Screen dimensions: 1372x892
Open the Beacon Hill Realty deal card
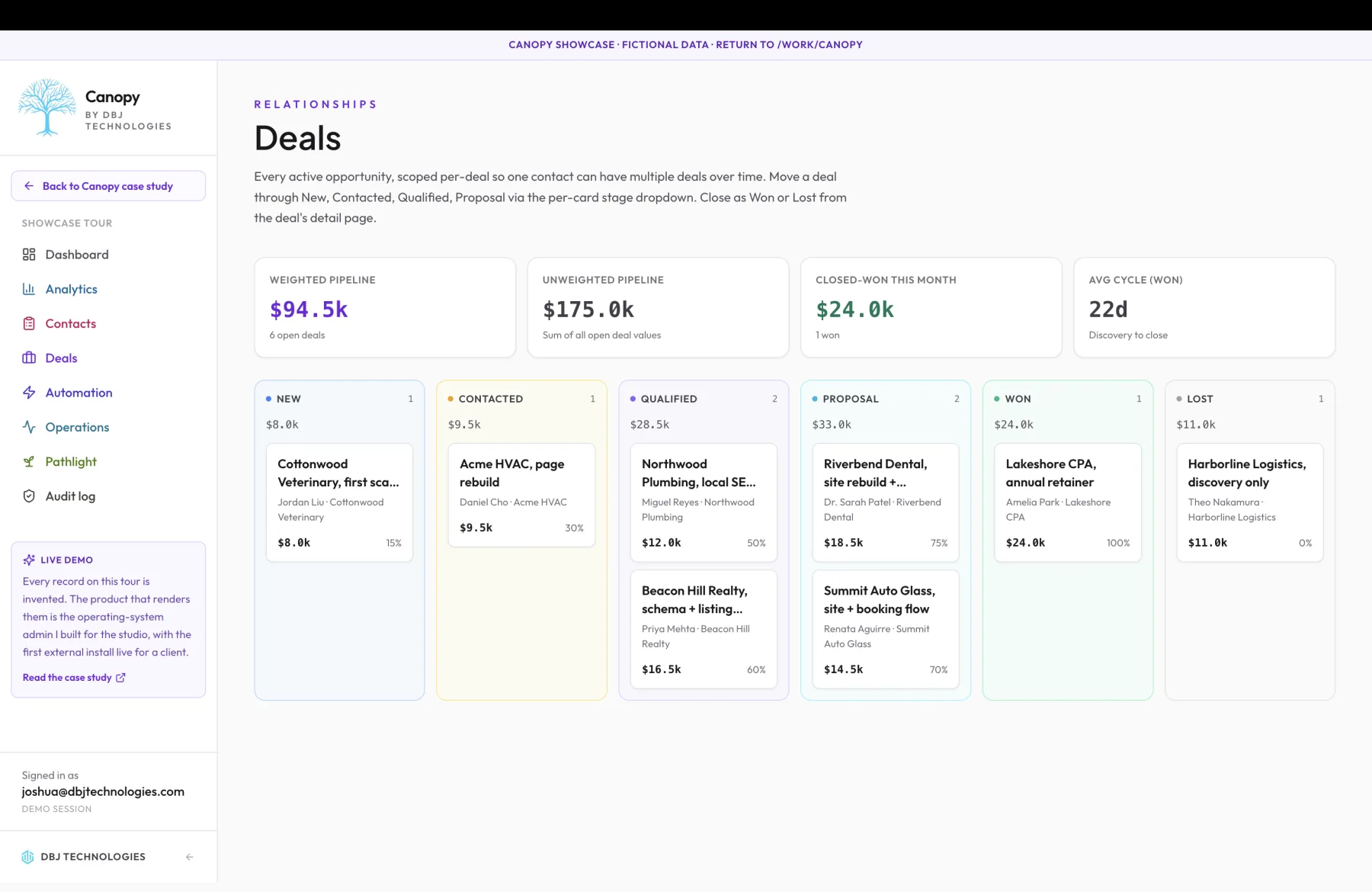(704, 629)
